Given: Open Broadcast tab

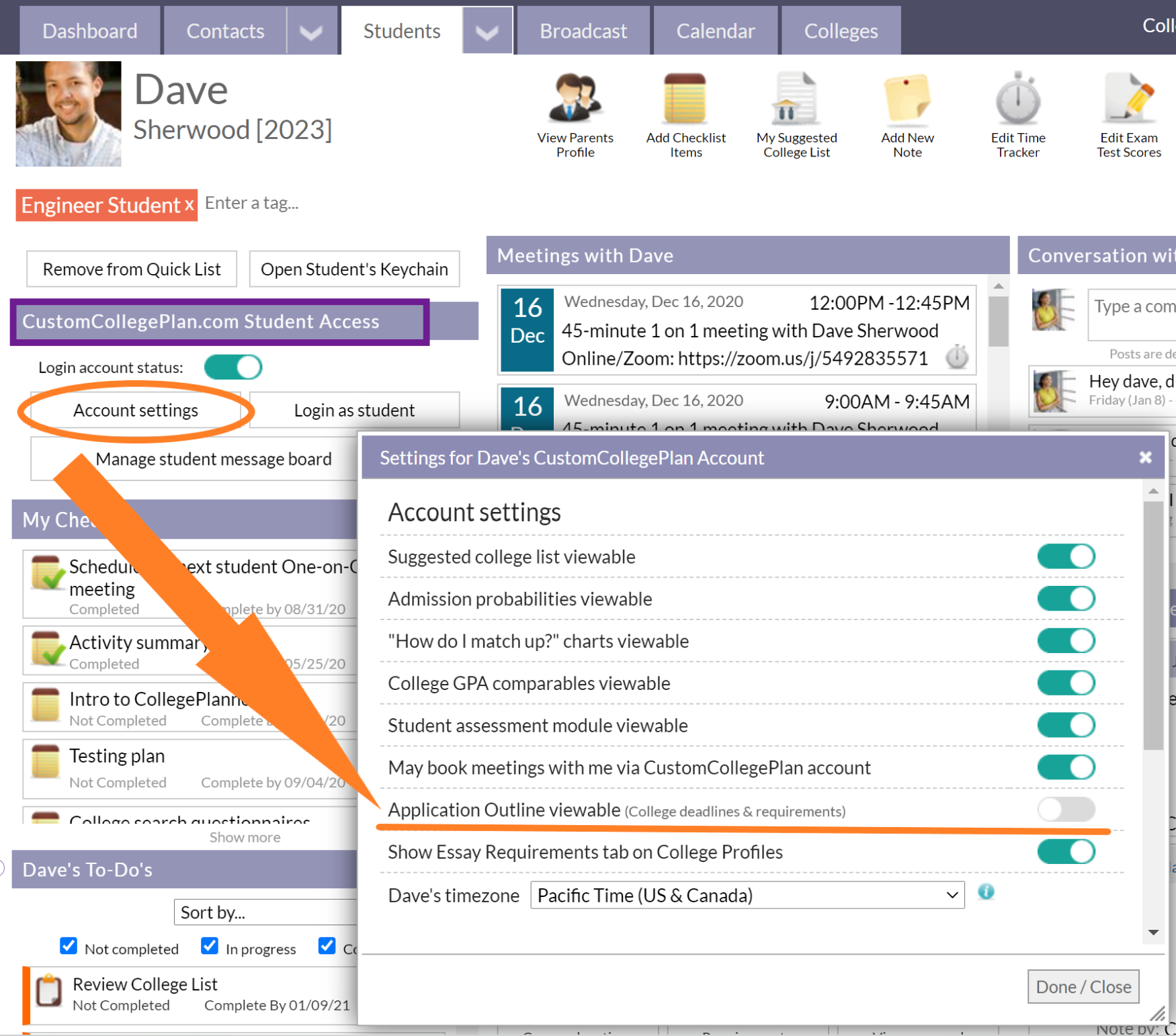Looking at the screenshot, I should [x=583, y=31].
